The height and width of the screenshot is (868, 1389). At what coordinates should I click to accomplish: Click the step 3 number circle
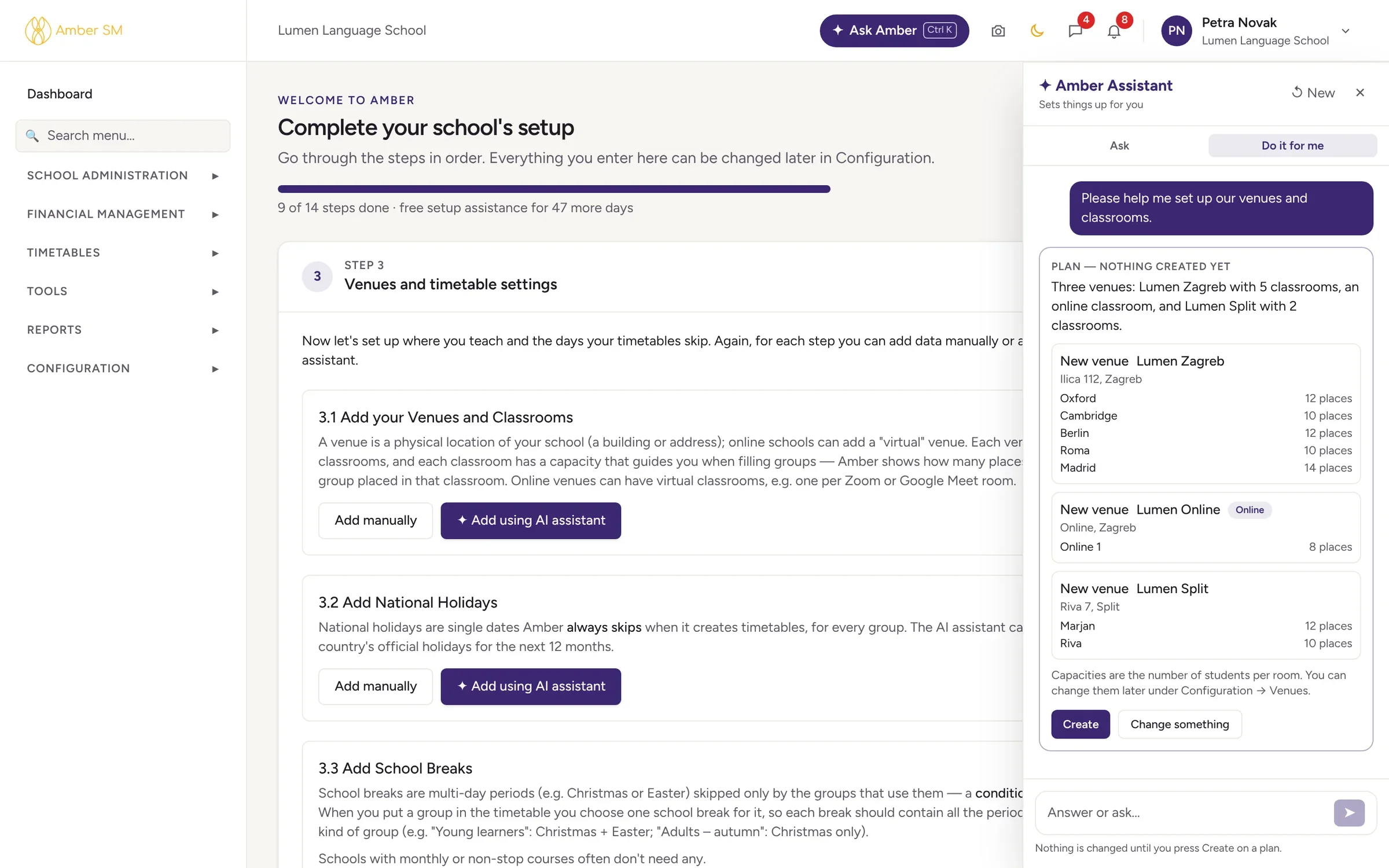317,276
